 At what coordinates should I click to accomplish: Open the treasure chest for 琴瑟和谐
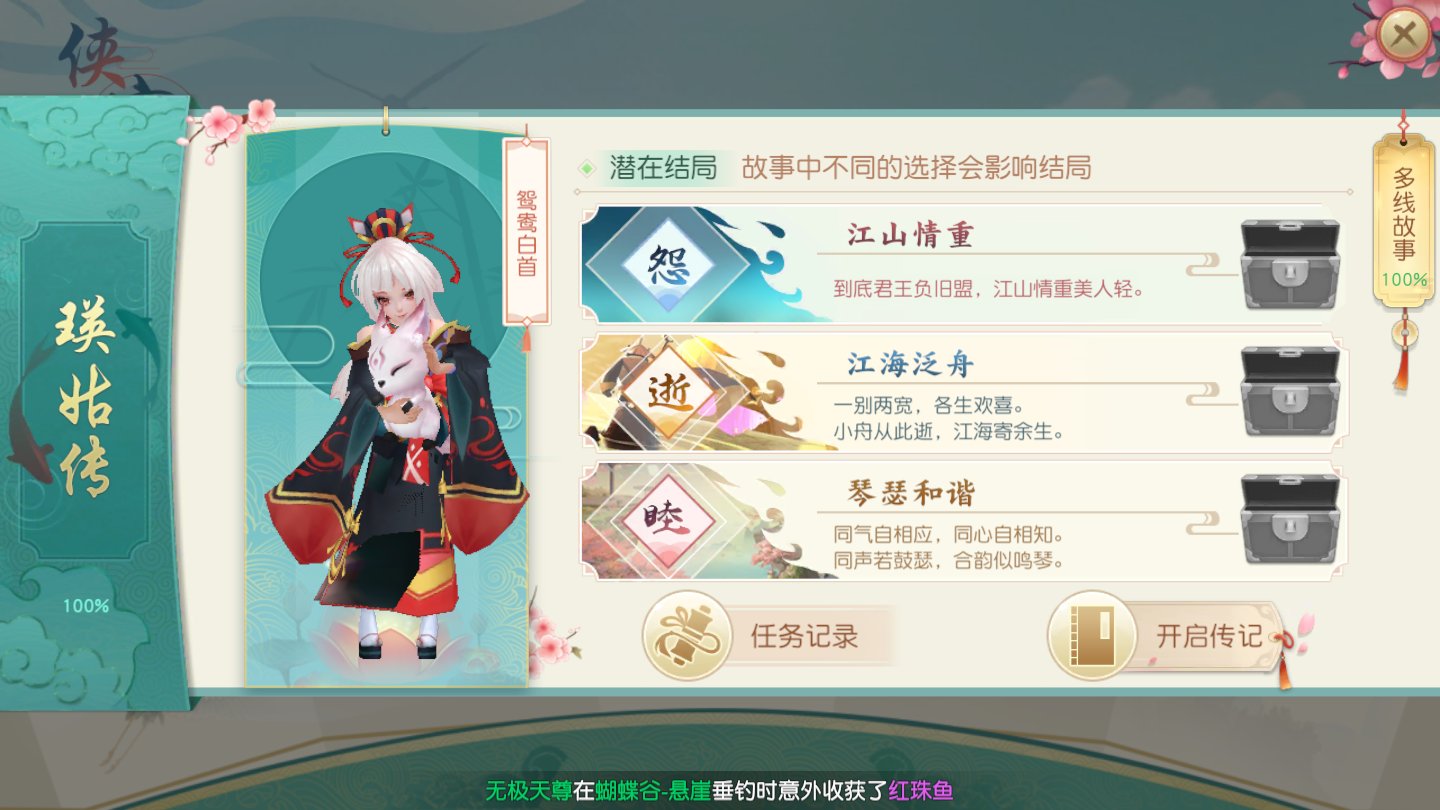click(x=1289, y=520)
